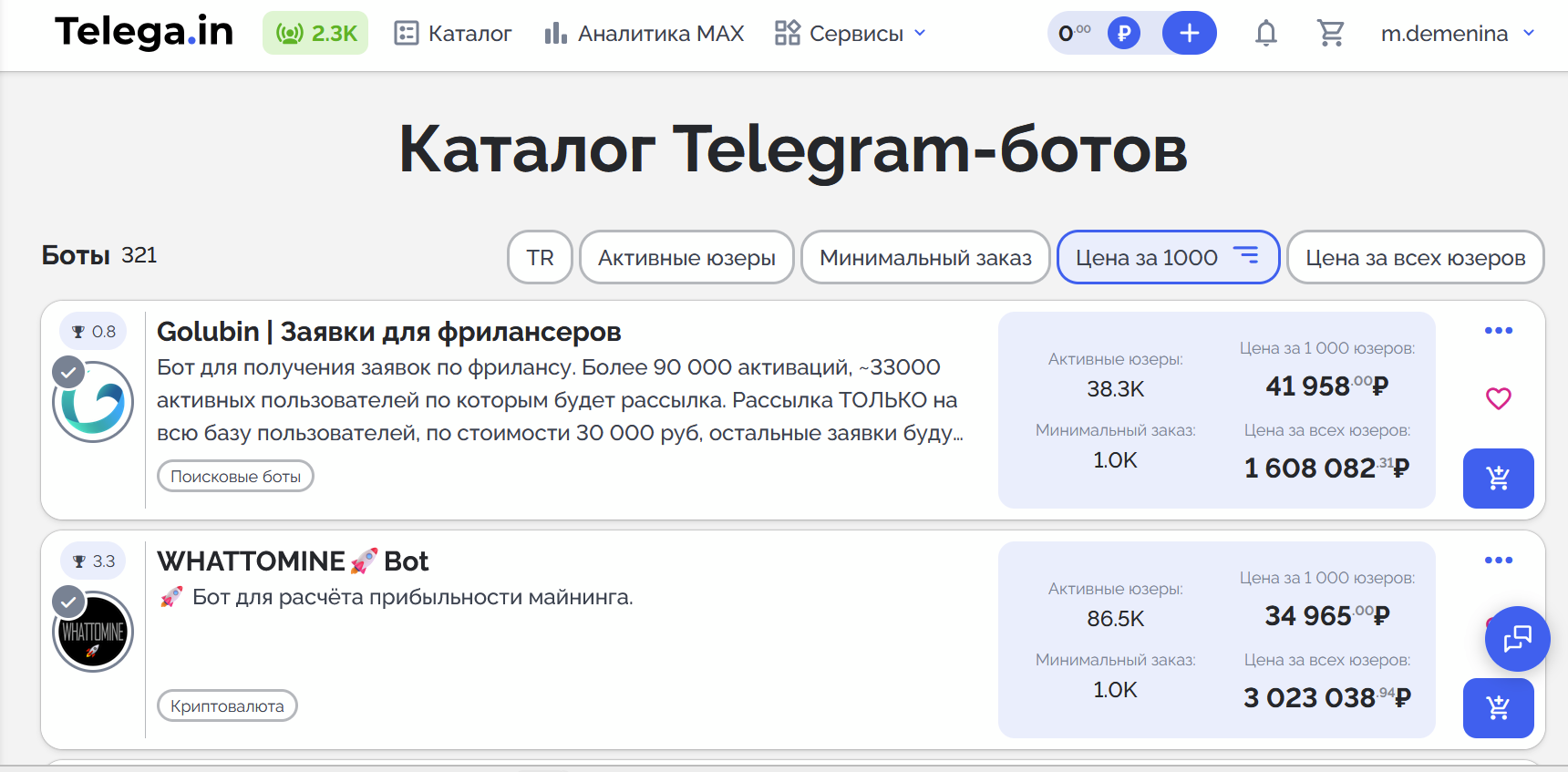Open the Каталог menu item
1568x772 pixels.
click(x=453, y=34)
